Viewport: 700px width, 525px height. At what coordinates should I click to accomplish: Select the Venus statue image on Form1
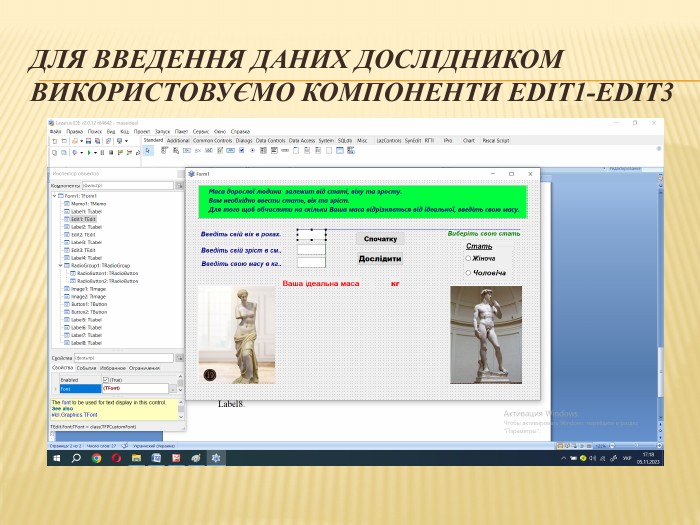237,335
